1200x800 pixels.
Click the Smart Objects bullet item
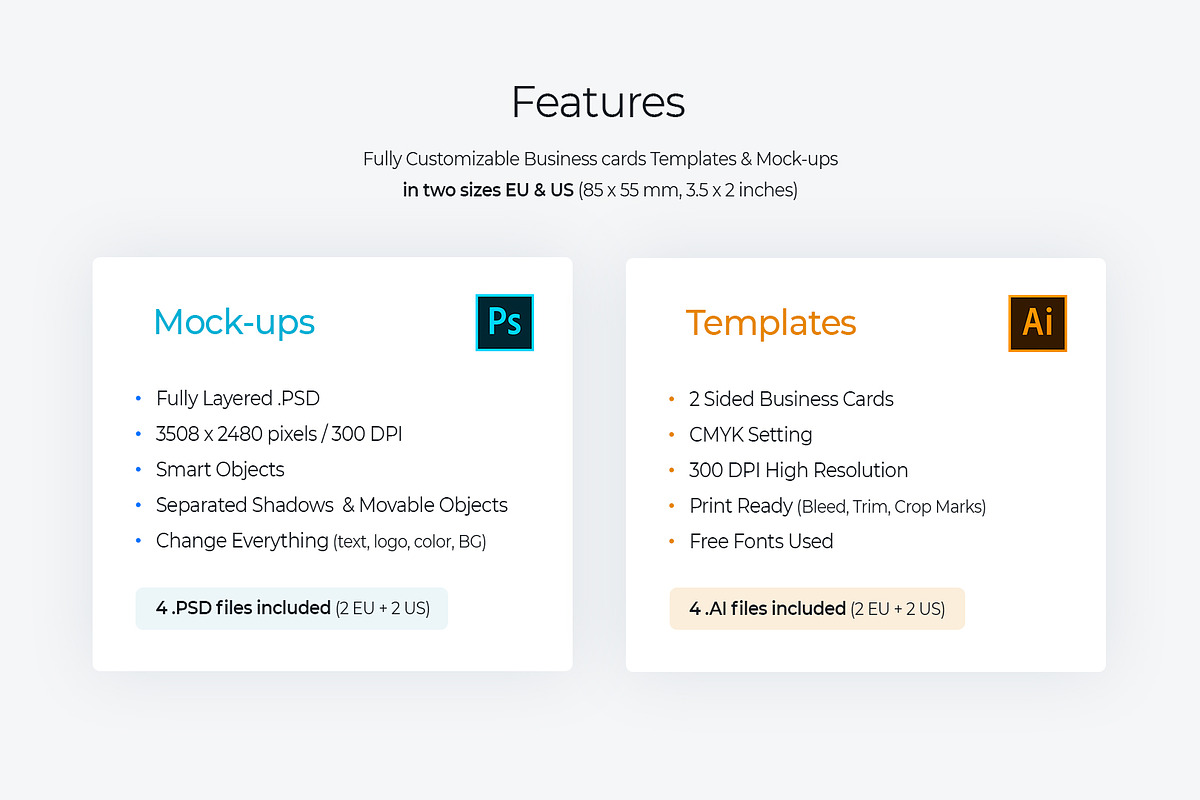click(220, 469)
